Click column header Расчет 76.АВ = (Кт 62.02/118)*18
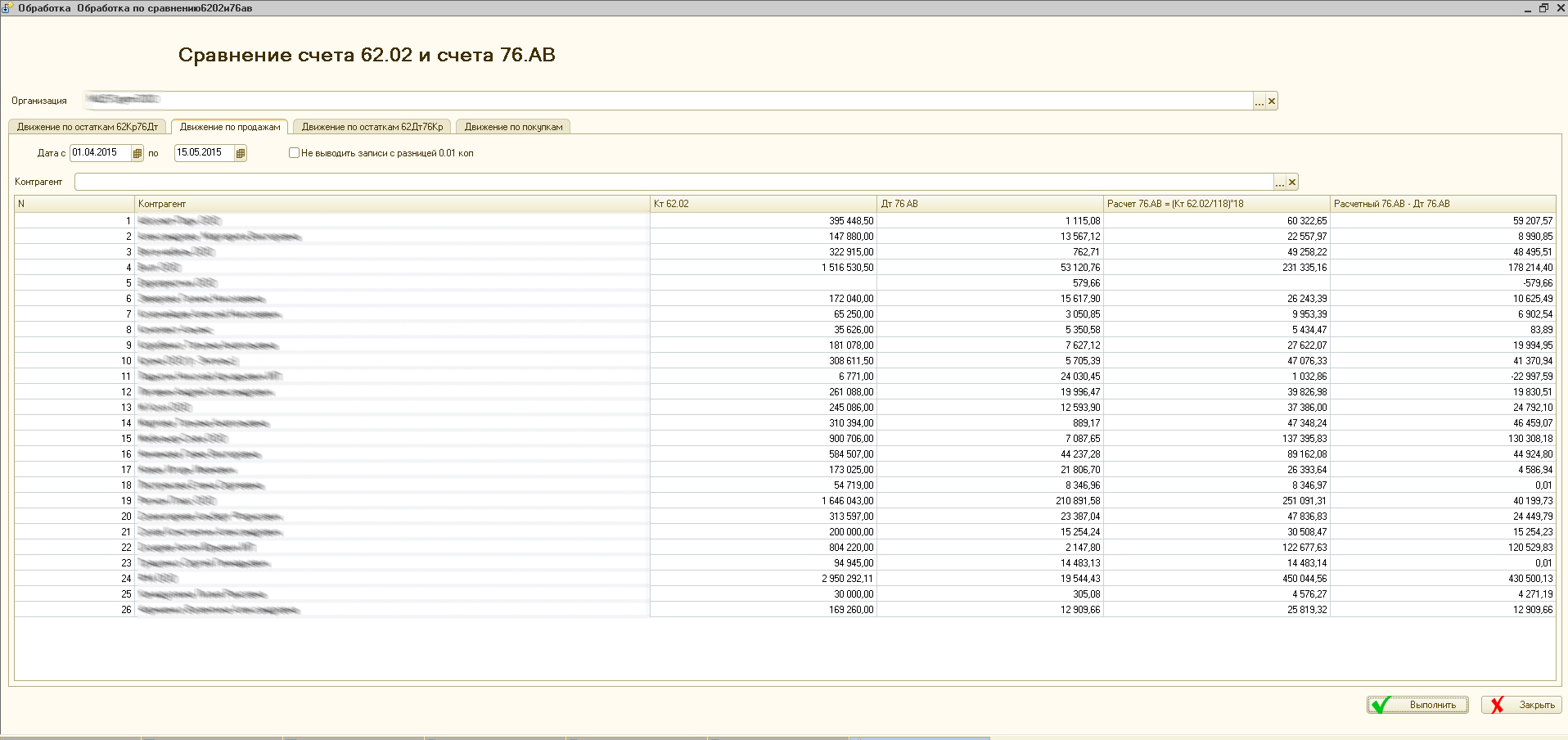Screen dimensions: 1568x740 tap(1217, 204)
